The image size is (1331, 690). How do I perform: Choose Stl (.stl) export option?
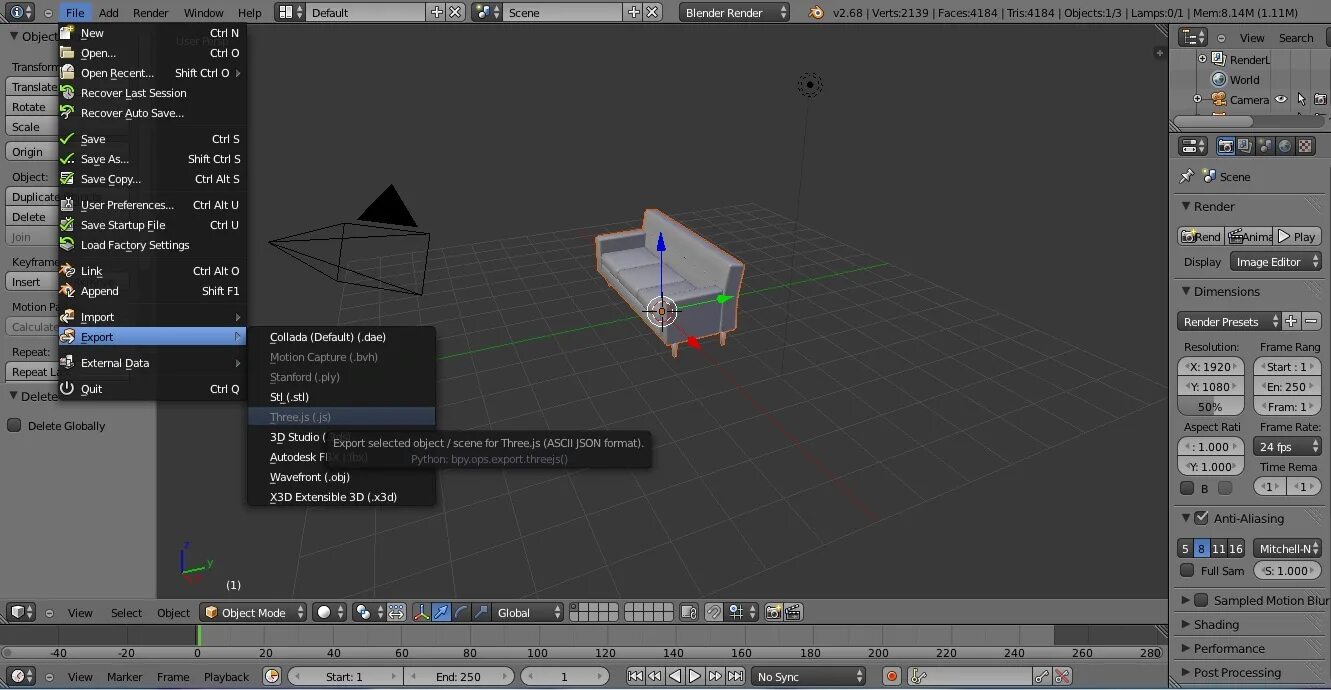tap(341, 397)
